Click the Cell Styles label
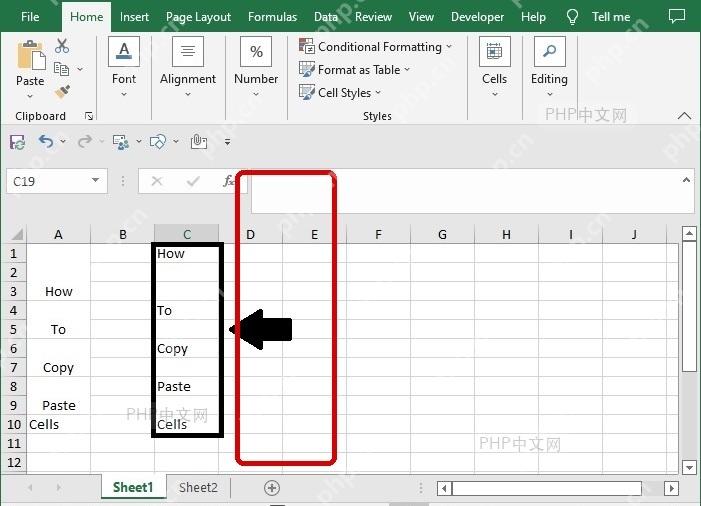Viewport: 701px width, 506px height. (344, 93)
